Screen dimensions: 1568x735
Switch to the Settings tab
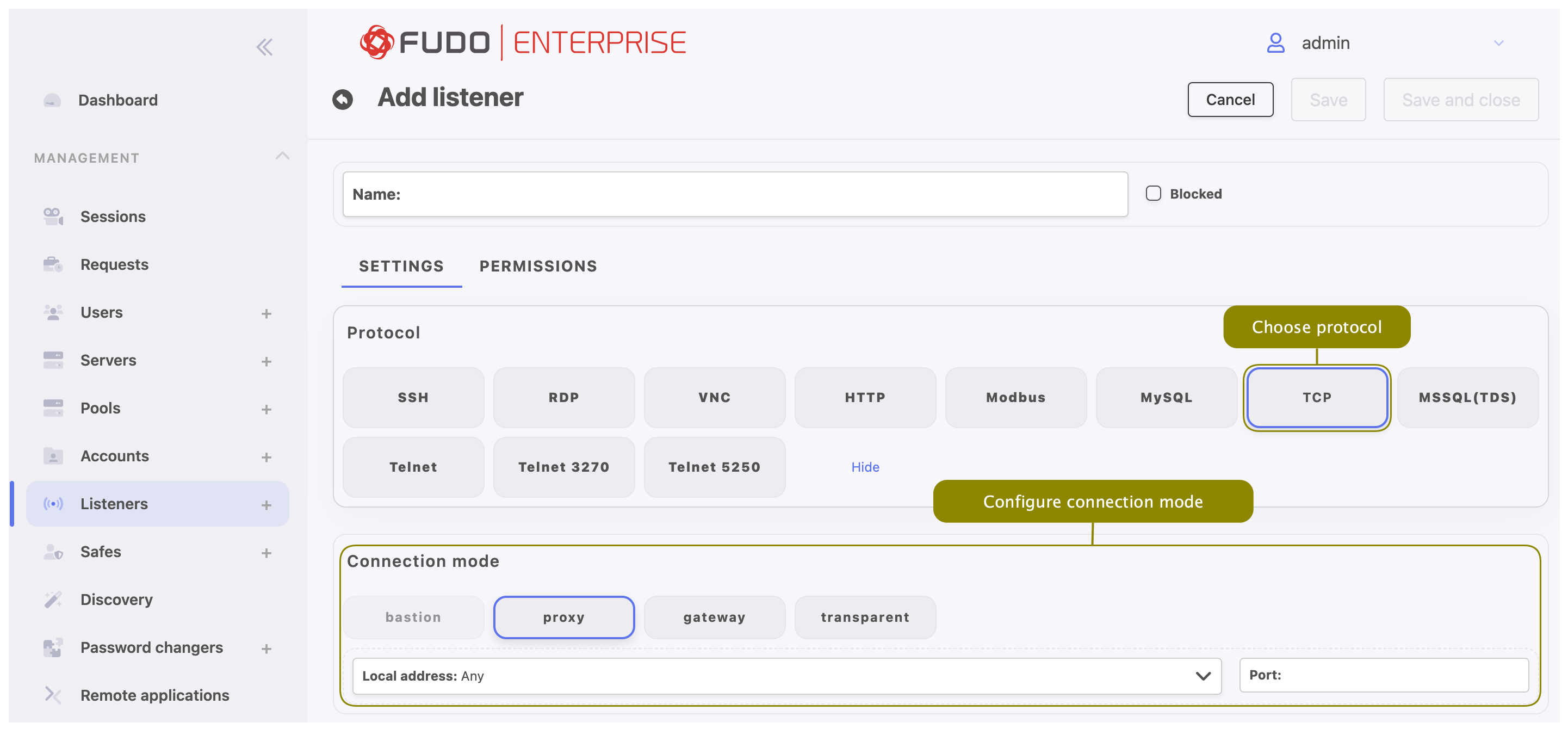[x=401, y=266]
